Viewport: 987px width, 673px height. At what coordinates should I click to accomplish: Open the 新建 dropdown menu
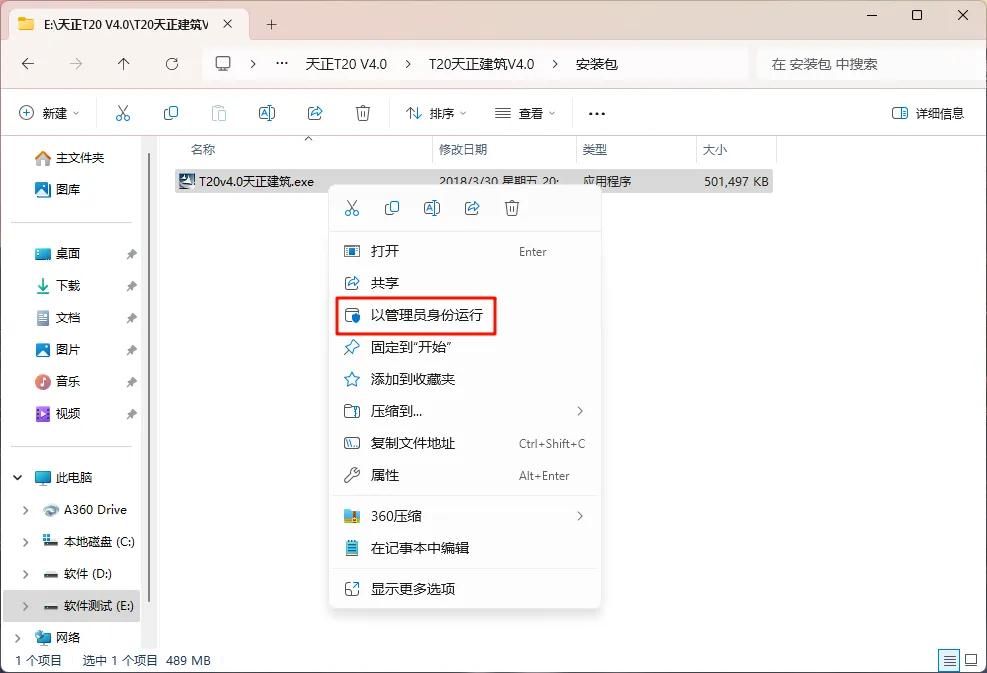[x=49, y=113]
